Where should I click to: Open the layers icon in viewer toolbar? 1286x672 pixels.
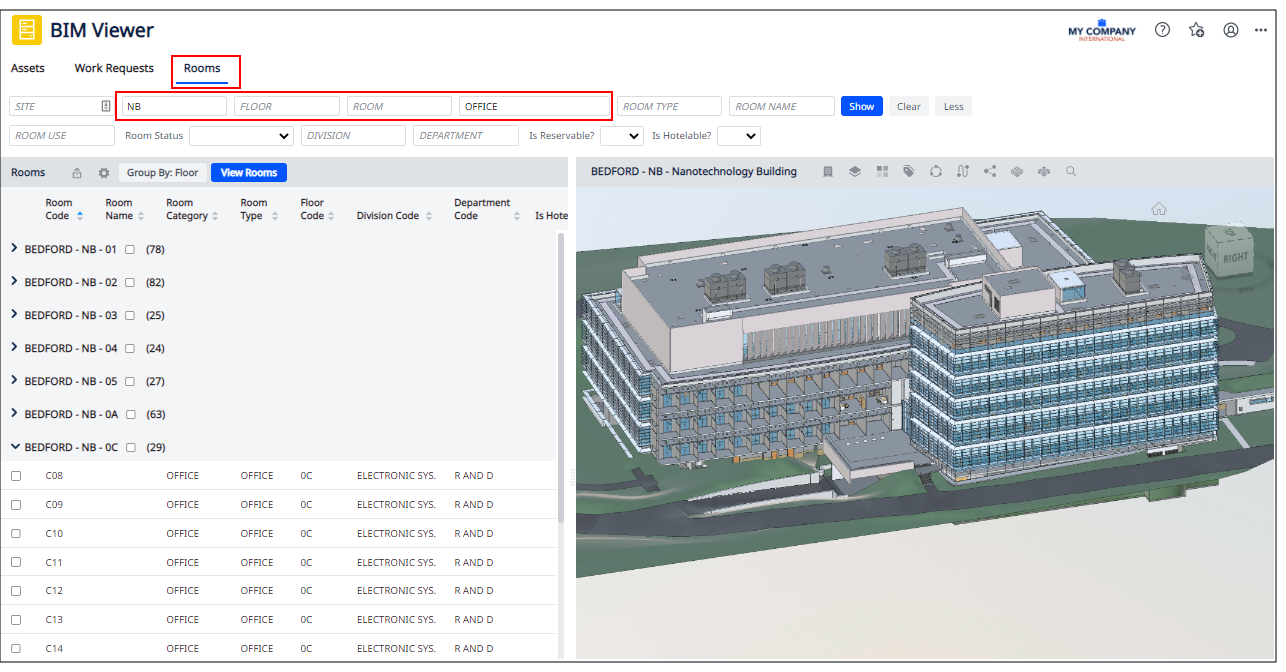tap(855, 172)
